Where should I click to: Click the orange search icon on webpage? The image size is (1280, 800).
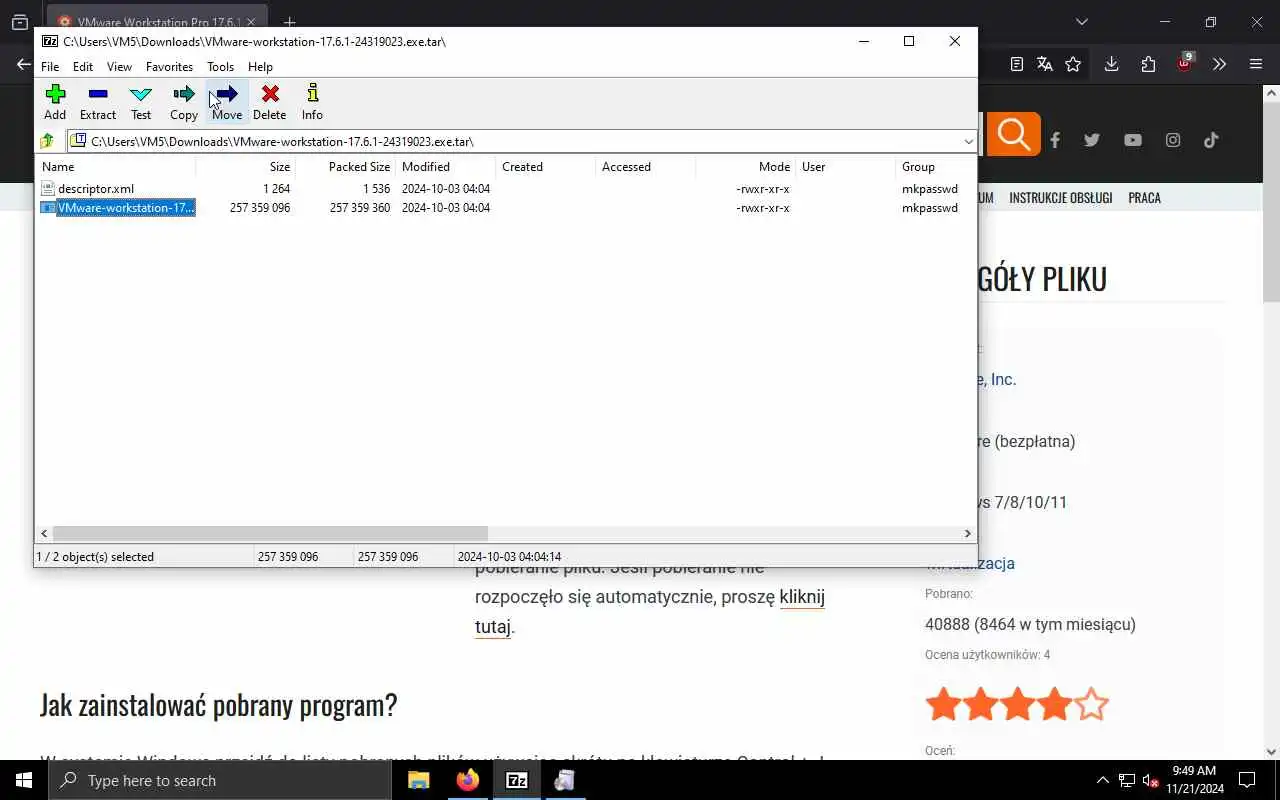(1013, 134)
